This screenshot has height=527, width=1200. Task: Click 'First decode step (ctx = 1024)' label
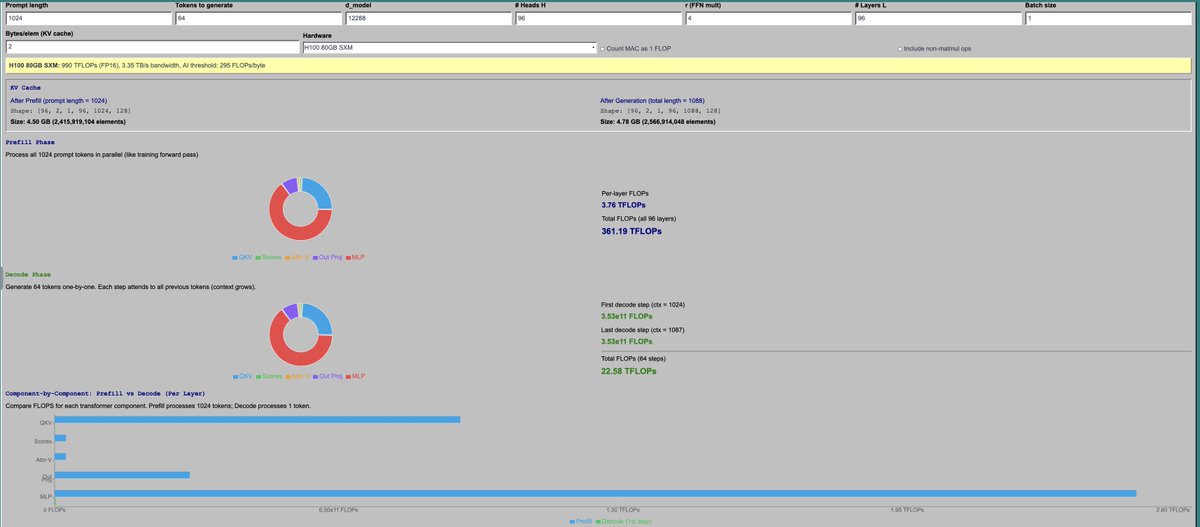(641, 304)
